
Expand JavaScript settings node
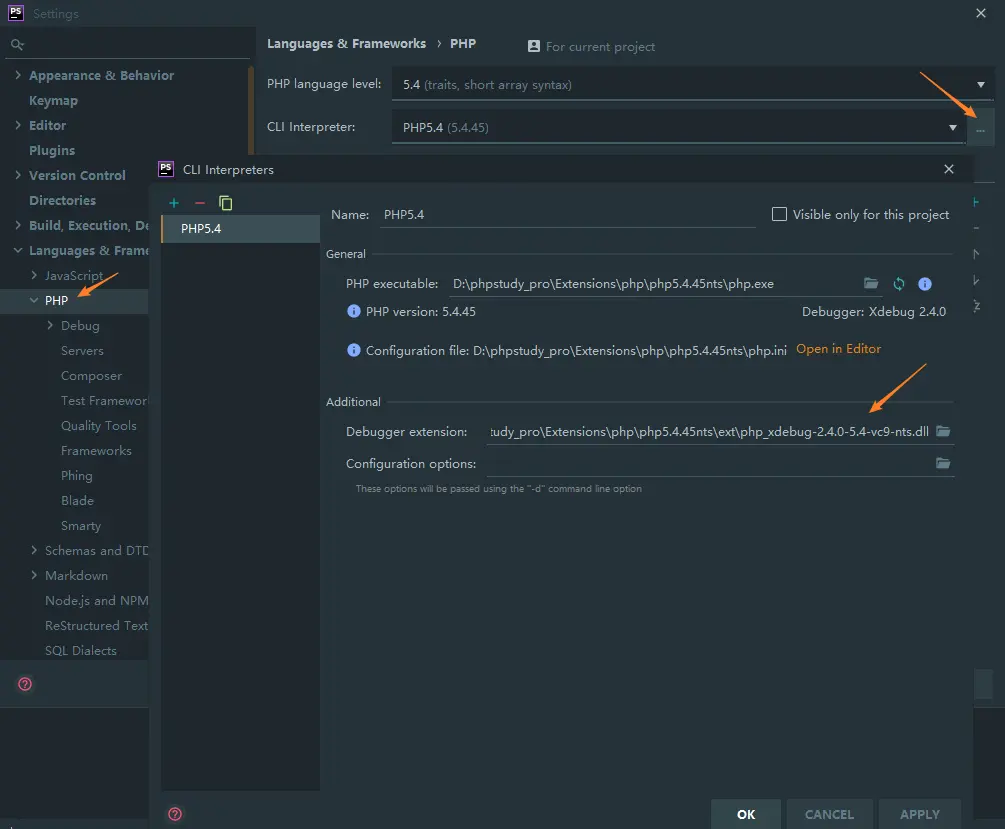coord(34,275)
